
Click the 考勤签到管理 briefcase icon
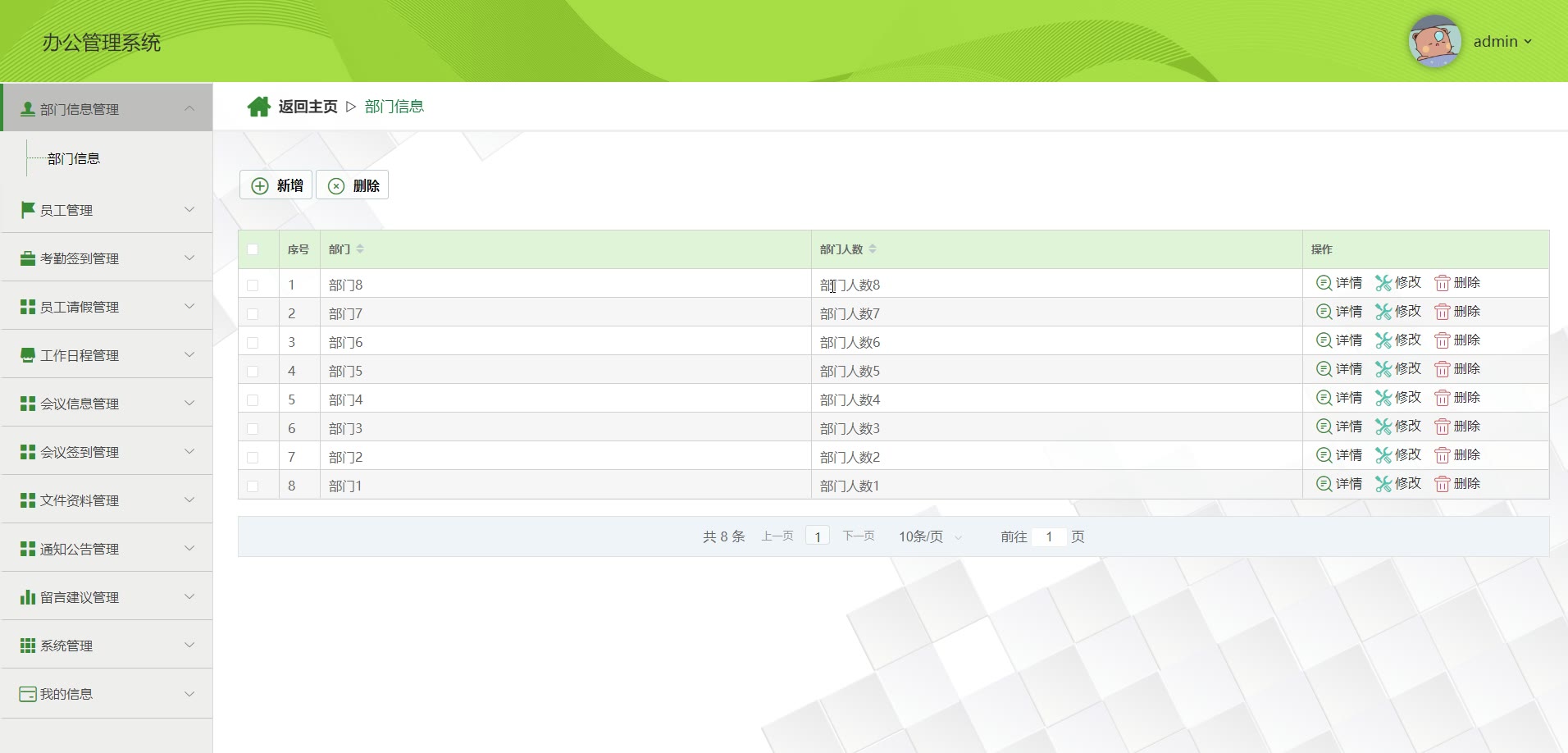pyautogui.click(x=28, y=258)
